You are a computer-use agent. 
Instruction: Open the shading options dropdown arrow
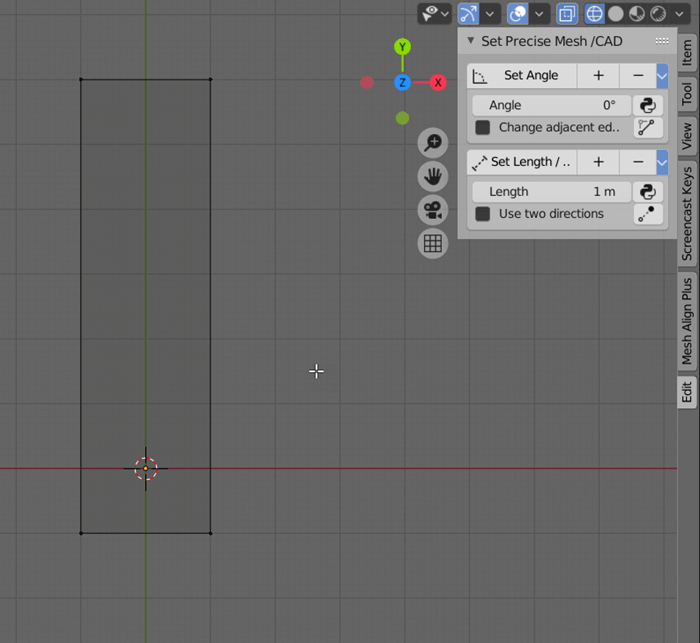point(679,14)
